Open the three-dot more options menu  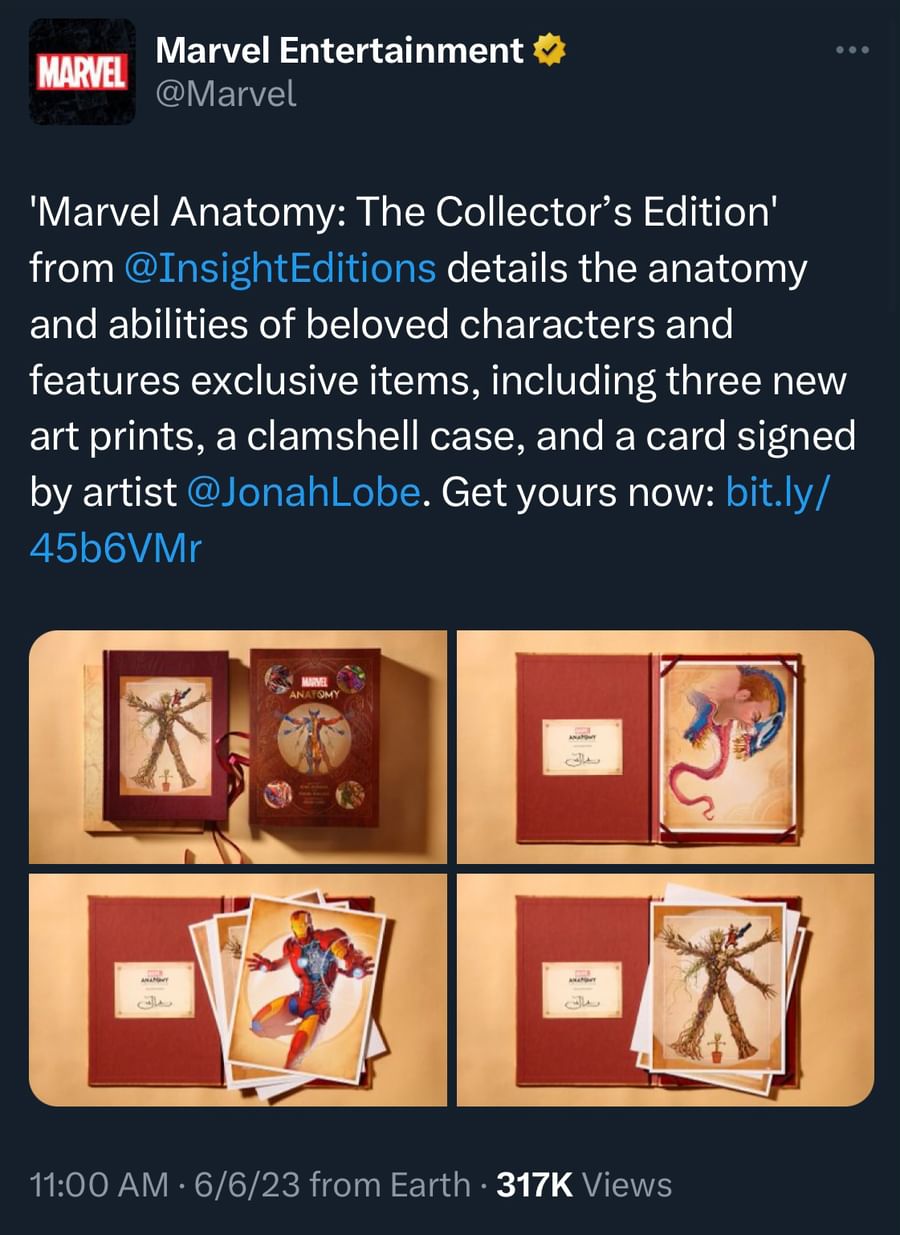point(853,49)
